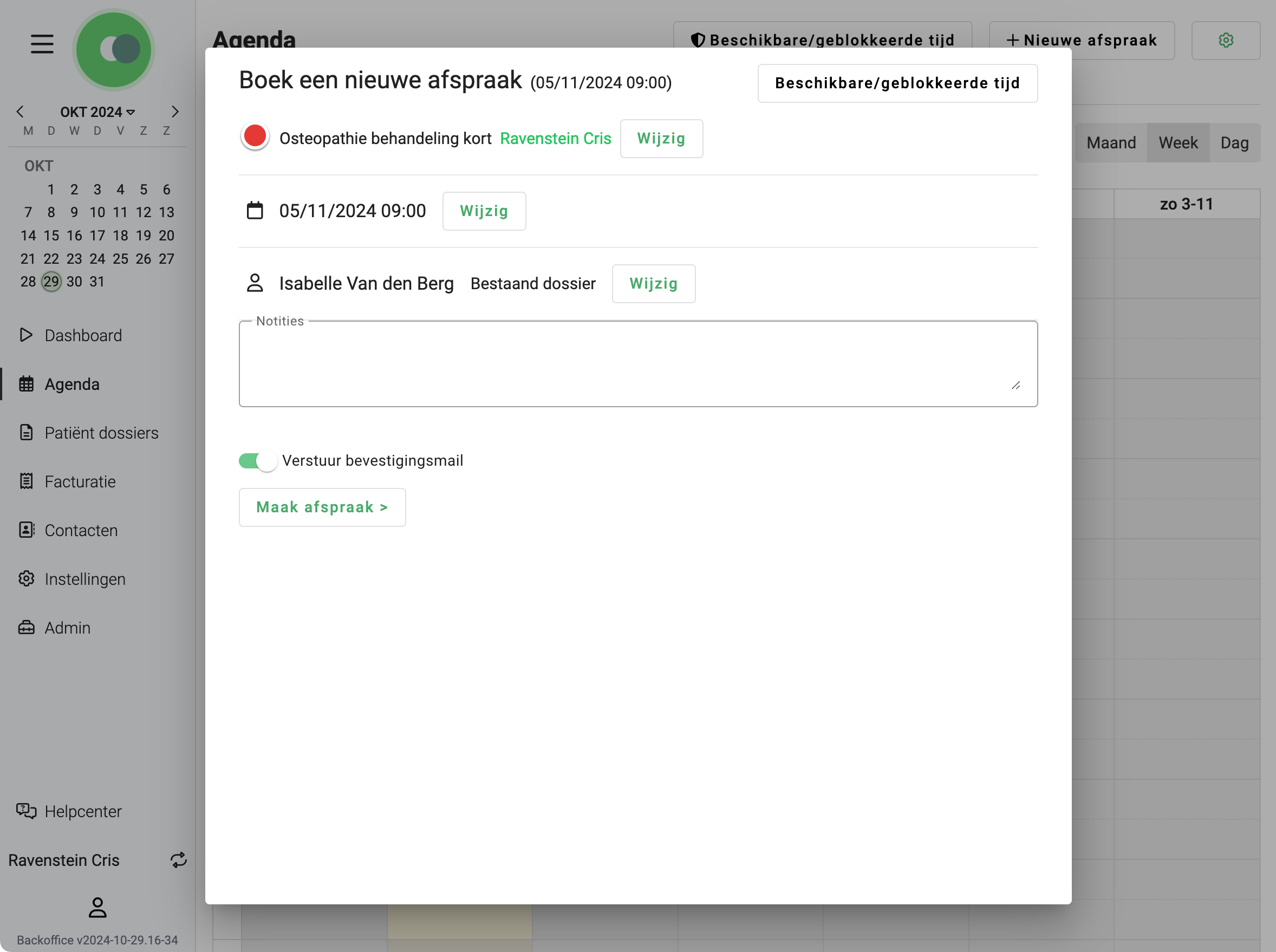
Task: Open Facturatie in the sidebar
Action: (x=80, y=481)
